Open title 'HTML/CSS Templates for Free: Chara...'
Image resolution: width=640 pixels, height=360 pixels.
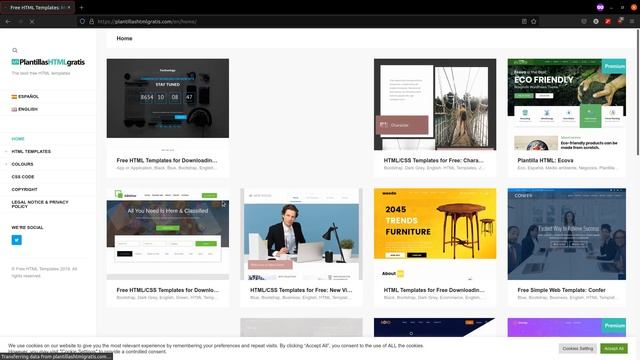point(433,160)
